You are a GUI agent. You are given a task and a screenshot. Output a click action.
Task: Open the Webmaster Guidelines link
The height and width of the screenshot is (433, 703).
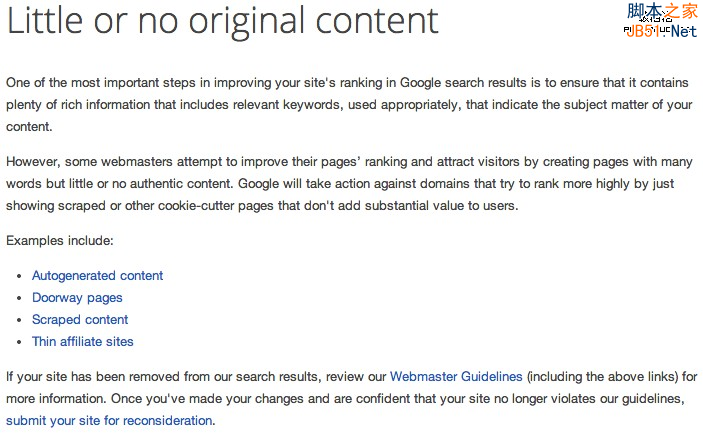click(456, 376)
